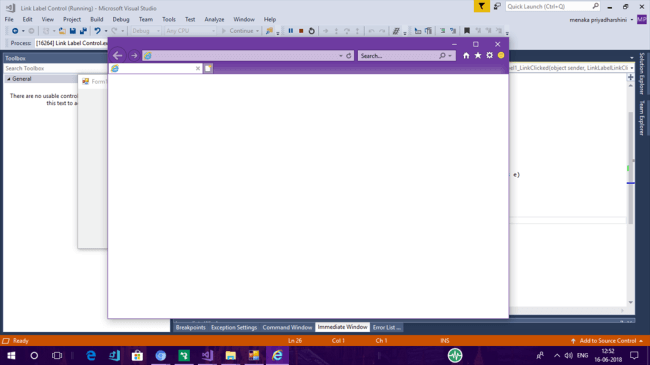The width and height of the screenshot is (650, 365).
Task: Open File Explorer from the taskbar
Action: (230, 355)
